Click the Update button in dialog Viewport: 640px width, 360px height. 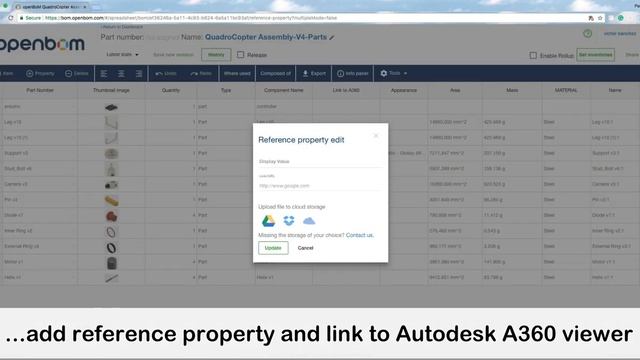point(273,248)
